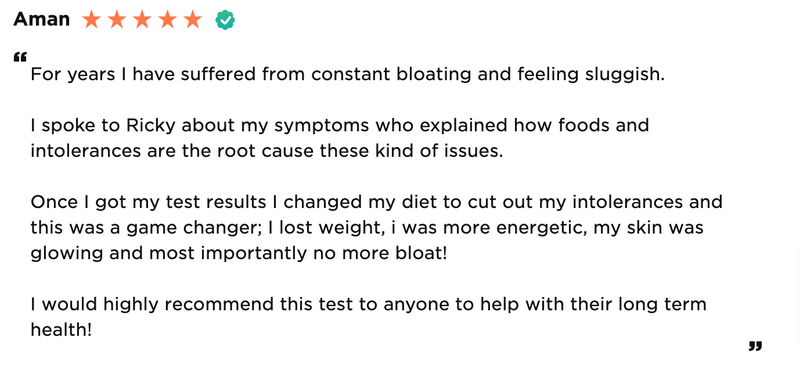This screenshot has height=373, width=800.
Task: Click the fourth orange rating star
Action: 167,19
